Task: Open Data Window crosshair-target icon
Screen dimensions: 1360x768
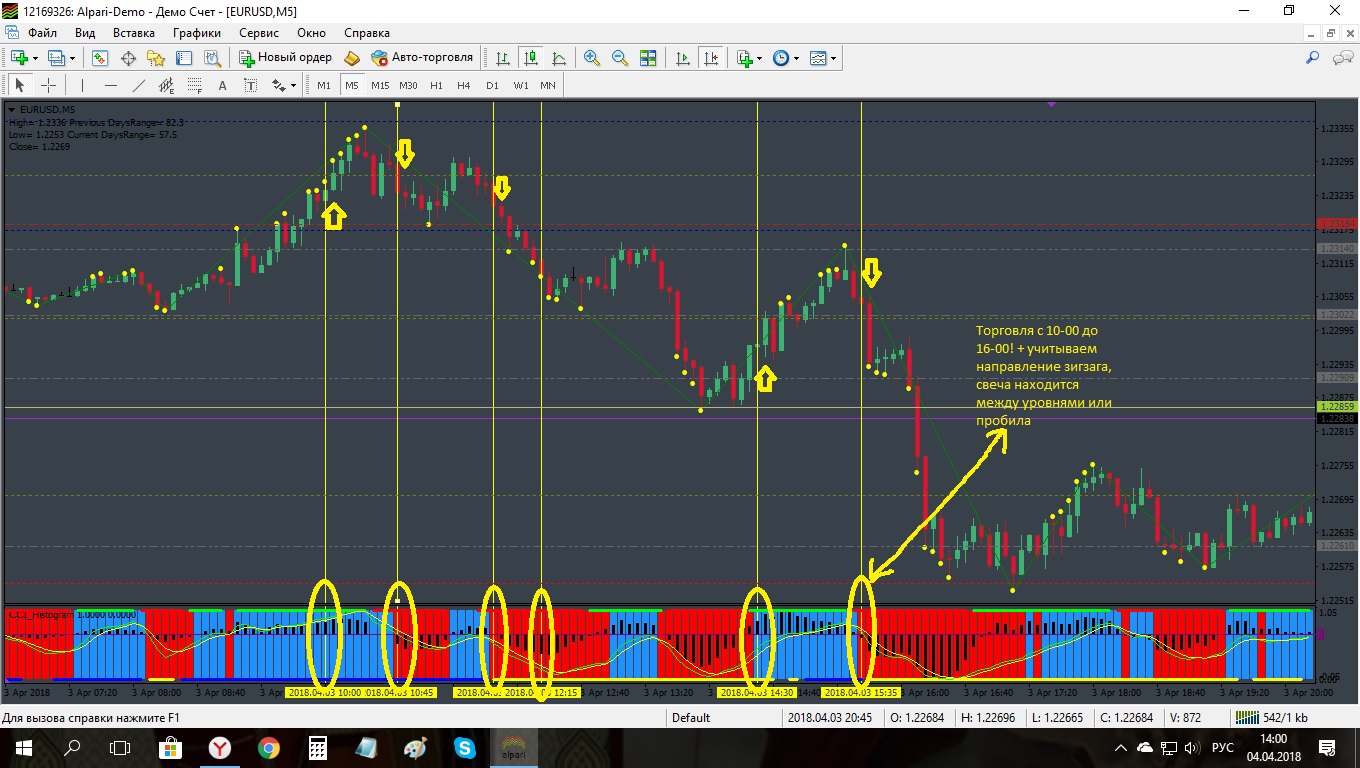Action: point(128,58)
